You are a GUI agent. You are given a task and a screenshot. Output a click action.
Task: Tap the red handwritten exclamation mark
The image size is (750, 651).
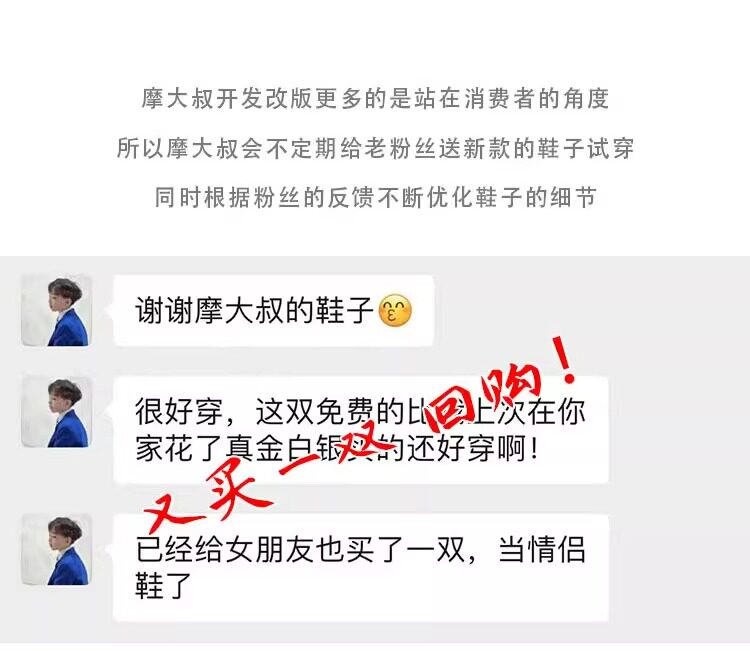point(563,360)
